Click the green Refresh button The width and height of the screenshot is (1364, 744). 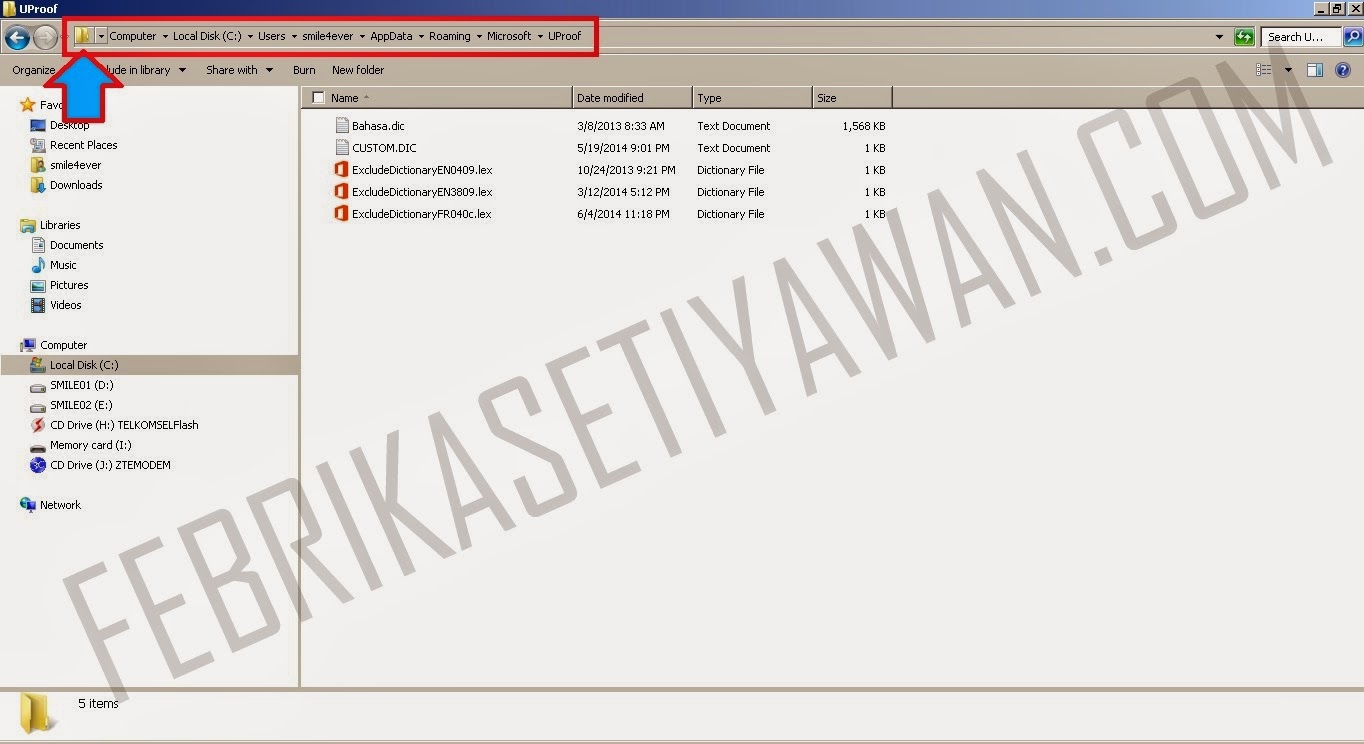pos(1244,37)
